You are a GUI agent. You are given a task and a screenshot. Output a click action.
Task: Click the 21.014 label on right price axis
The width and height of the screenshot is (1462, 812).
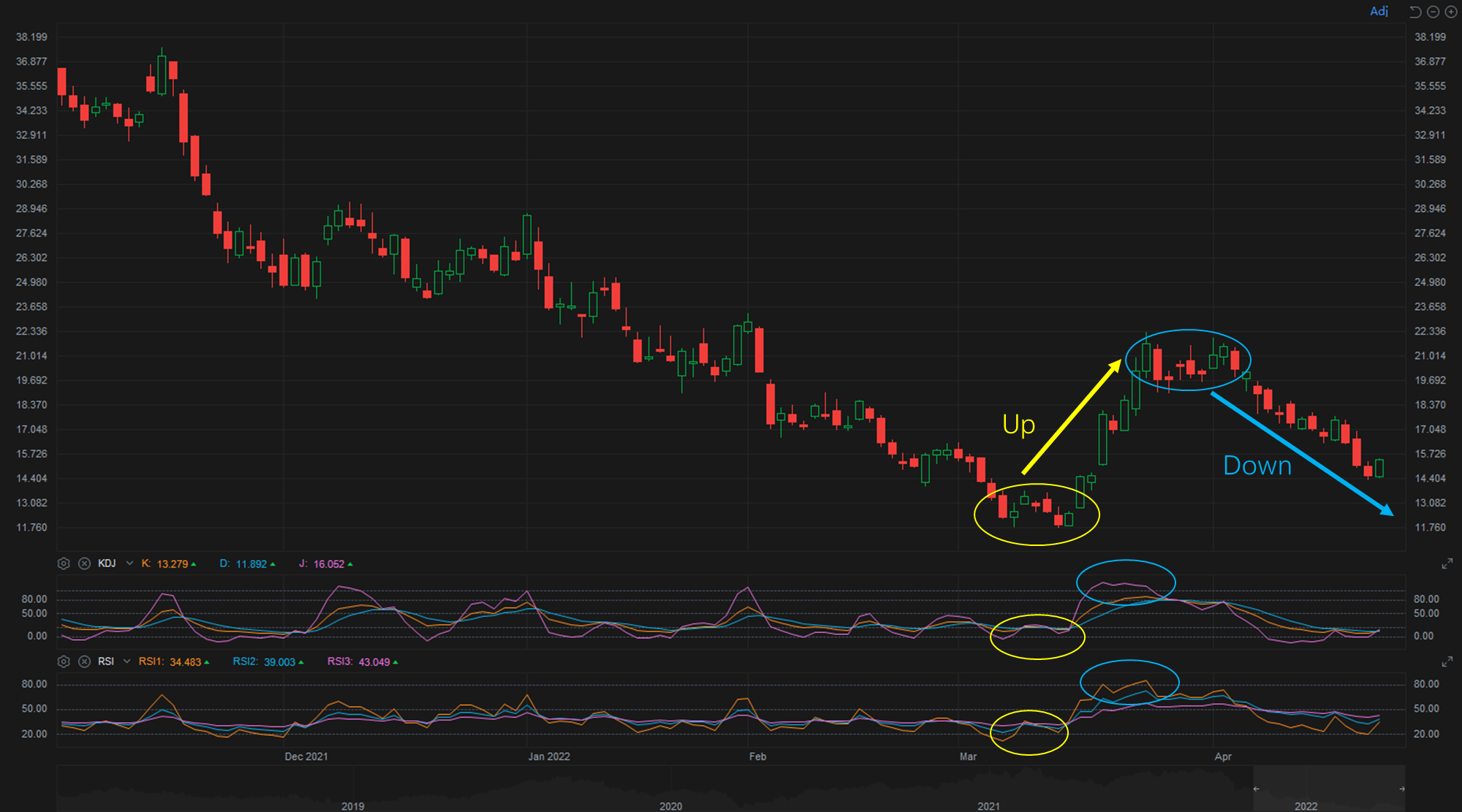pos(1430,356)
